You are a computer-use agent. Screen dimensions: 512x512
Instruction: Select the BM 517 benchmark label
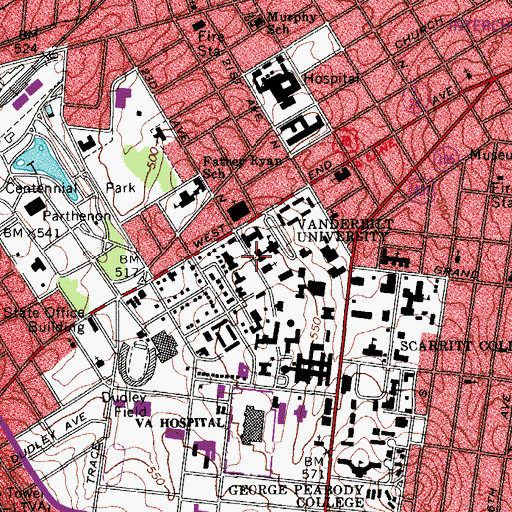128,266
